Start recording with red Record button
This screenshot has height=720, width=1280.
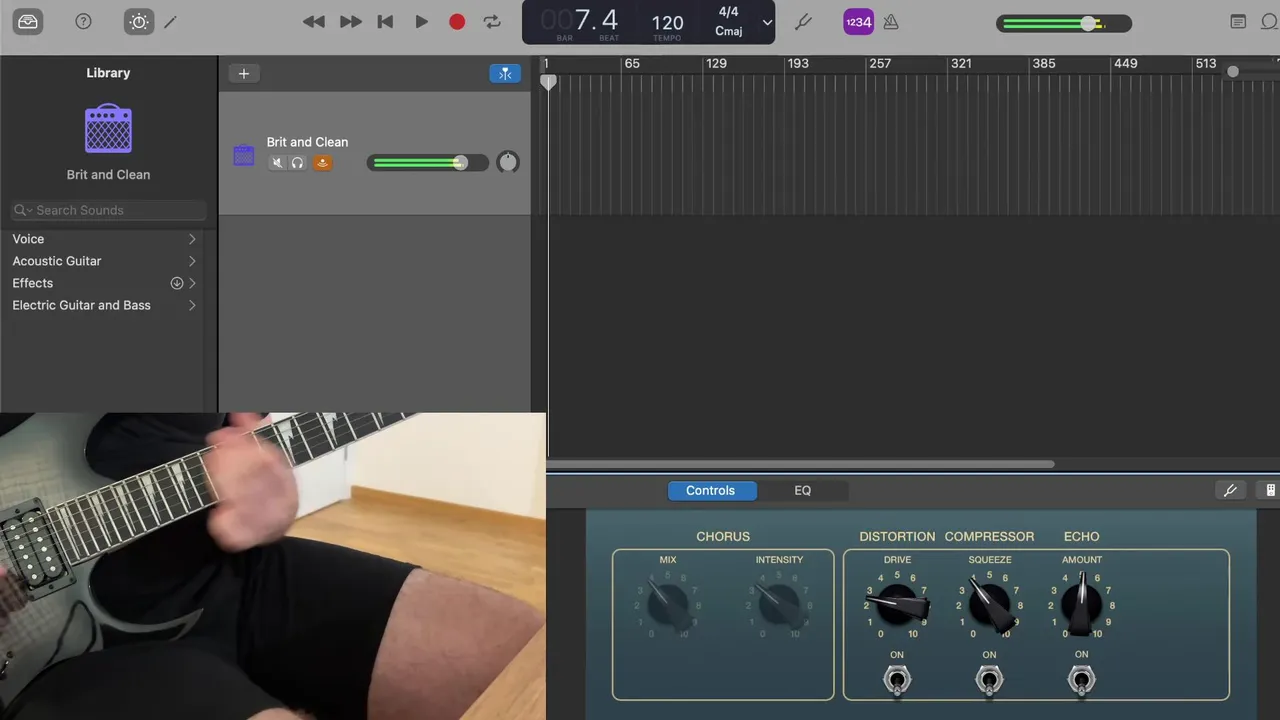[457, 22]
